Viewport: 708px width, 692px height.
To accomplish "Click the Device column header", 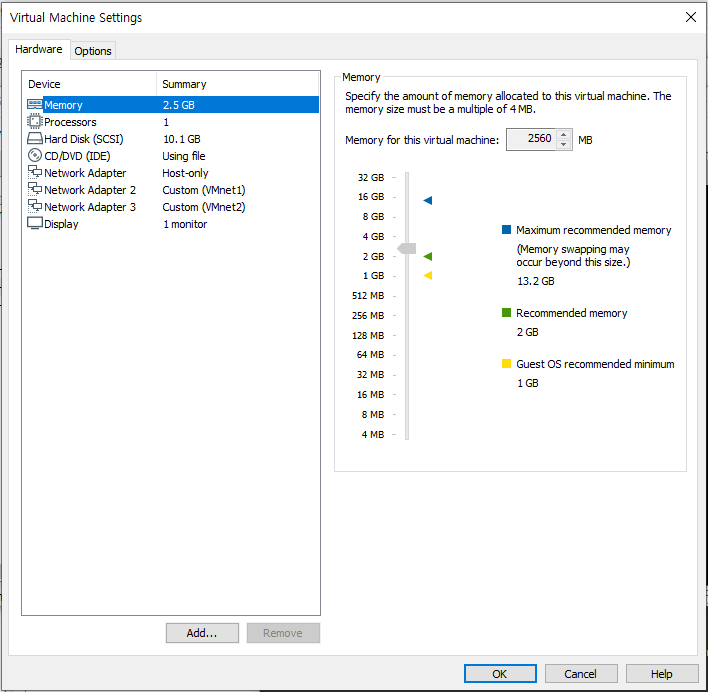I will tap(89, 84).
